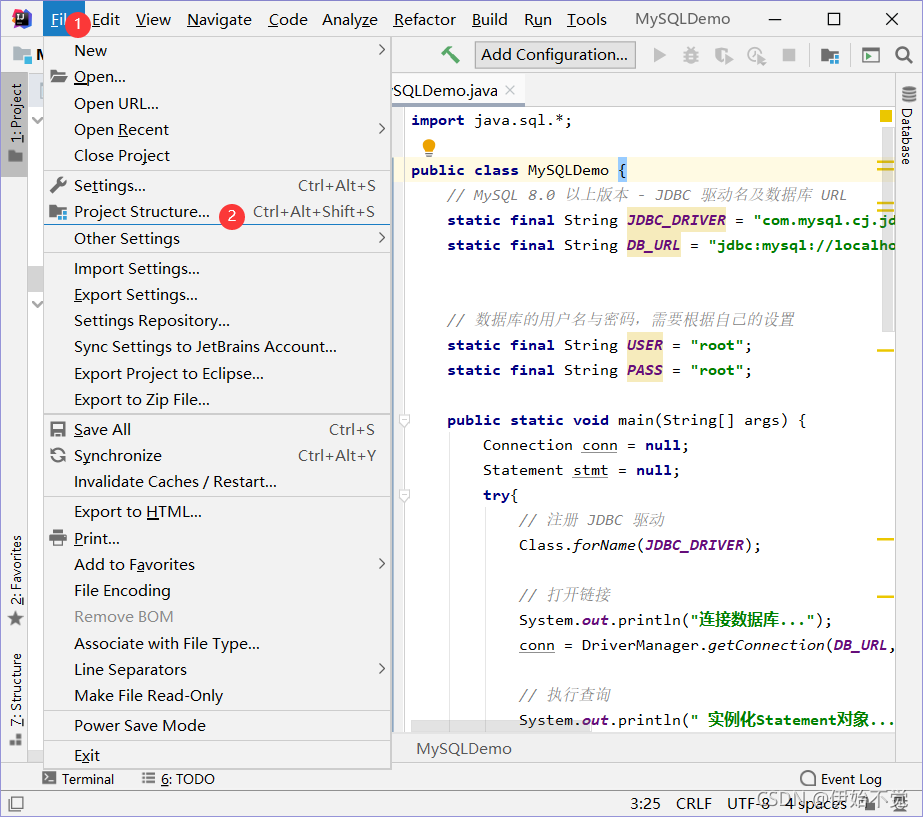Click the Debug bug icon
Image resolution: width=923 pixels, height=817 pixels.
pyautogui.click(x=690, y=55)
